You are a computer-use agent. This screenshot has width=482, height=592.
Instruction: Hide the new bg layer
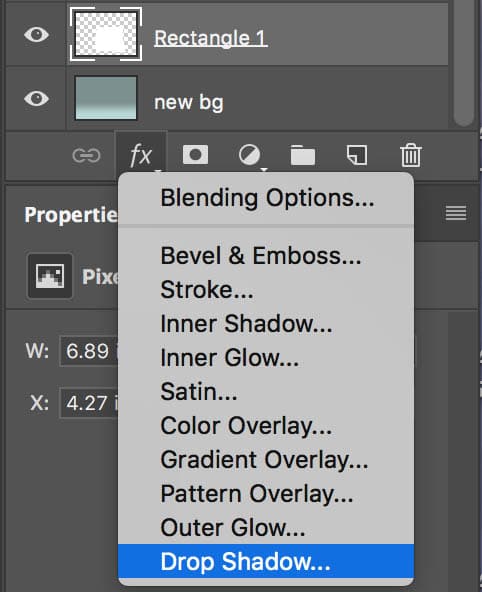[x=36, y=99]
